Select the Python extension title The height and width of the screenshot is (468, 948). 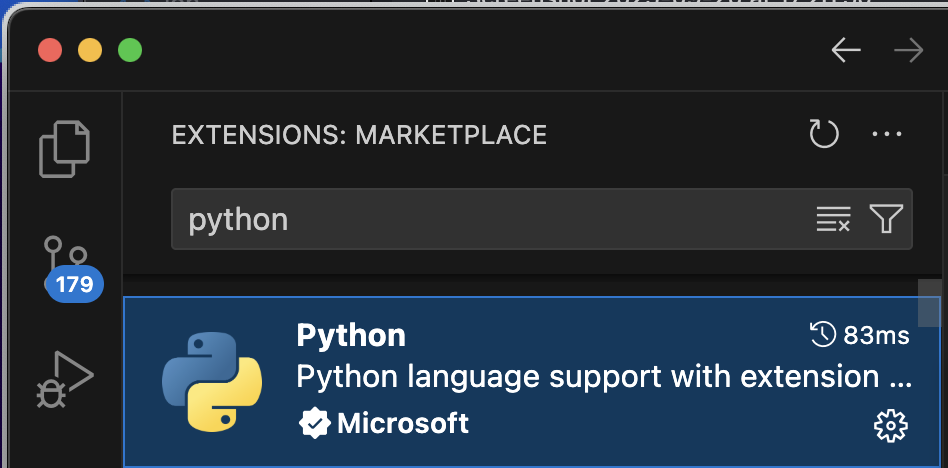click(x=351, y=335)
